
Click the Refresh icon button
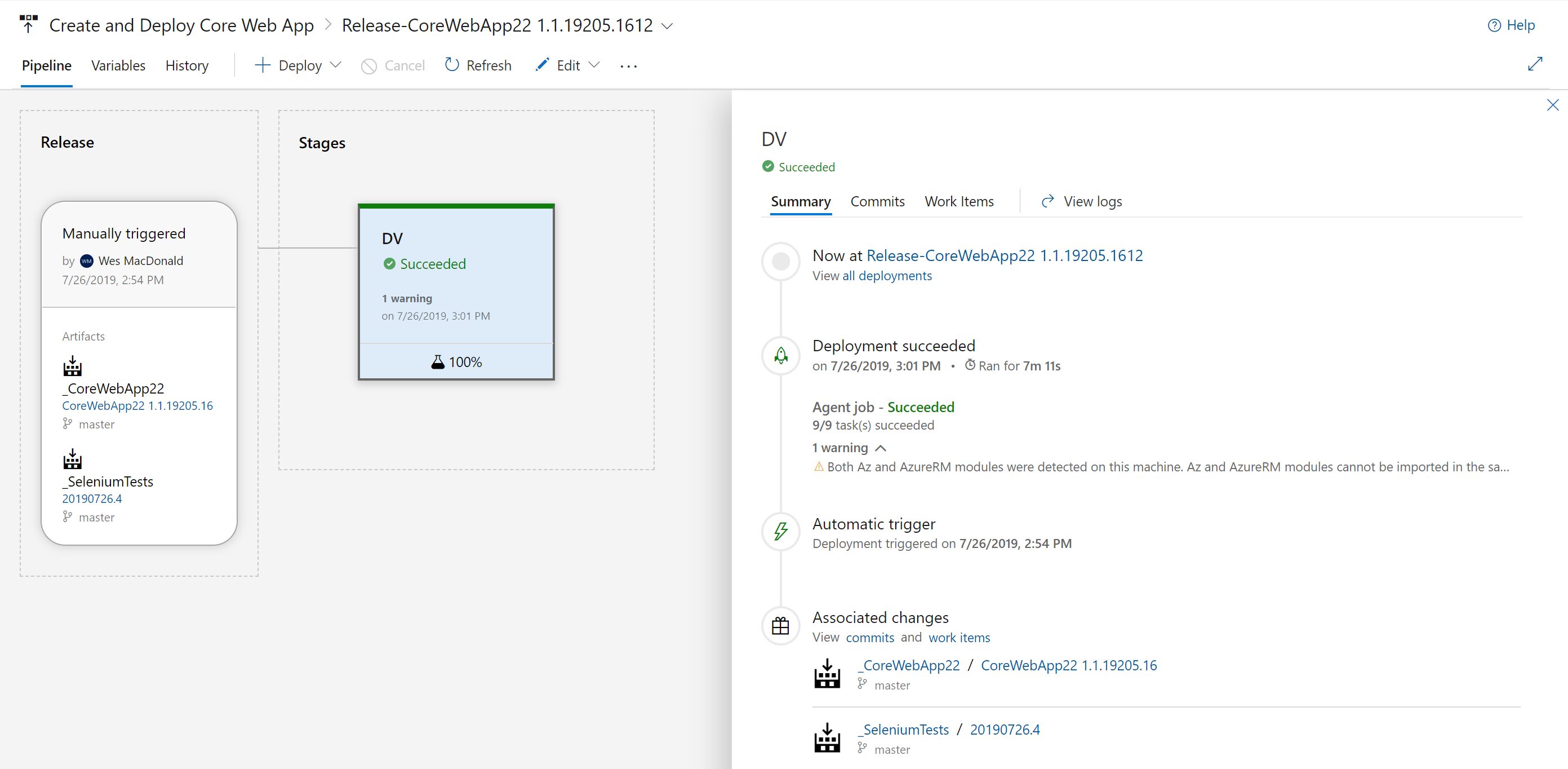[451, 65]
